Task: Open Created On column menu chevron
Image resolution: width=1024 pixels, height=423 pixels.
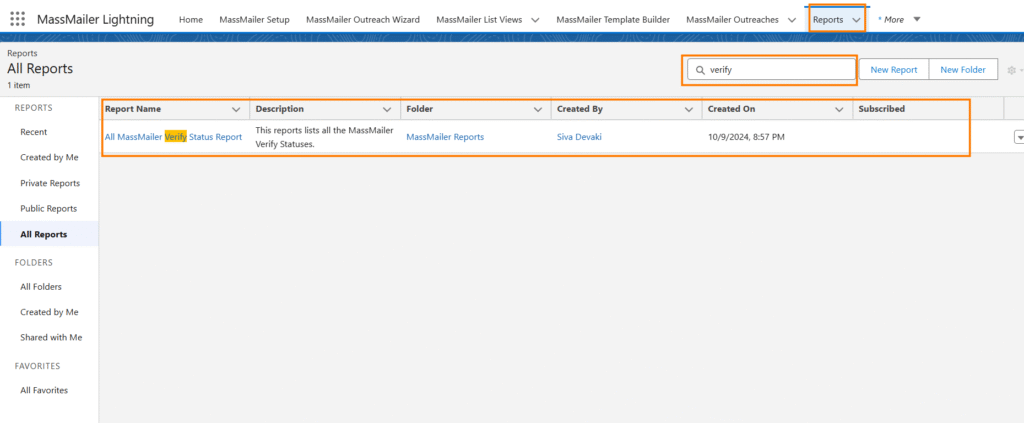Action: 838,109
